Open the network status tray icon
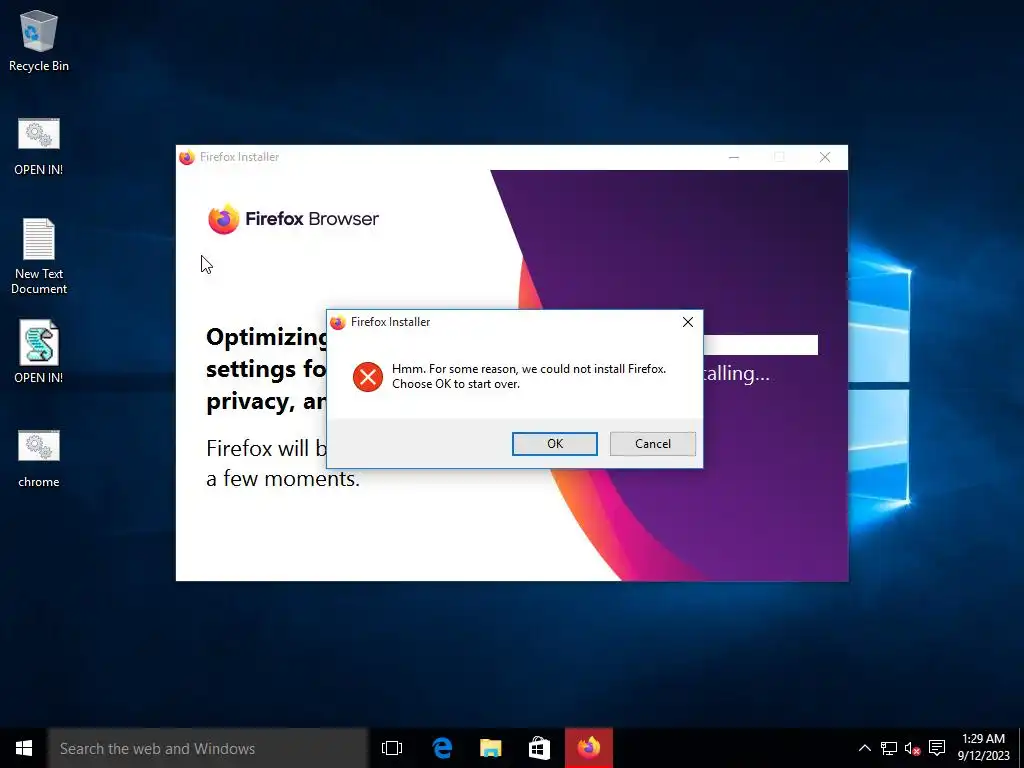 tap(888, 748)
